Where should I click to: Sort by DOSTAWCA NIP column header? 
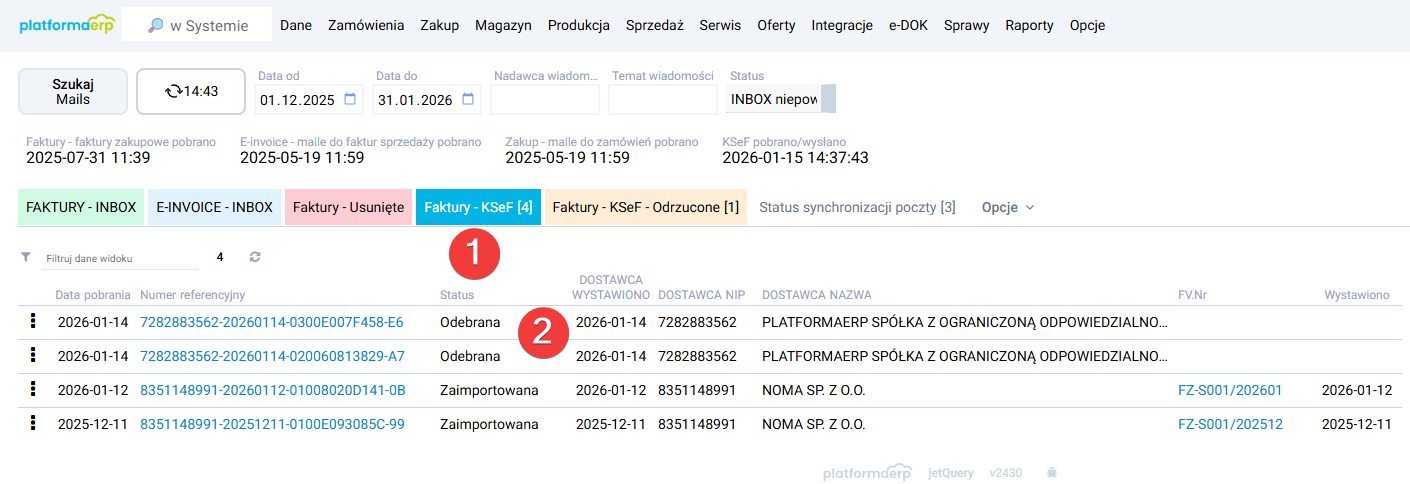click(701, 295)
